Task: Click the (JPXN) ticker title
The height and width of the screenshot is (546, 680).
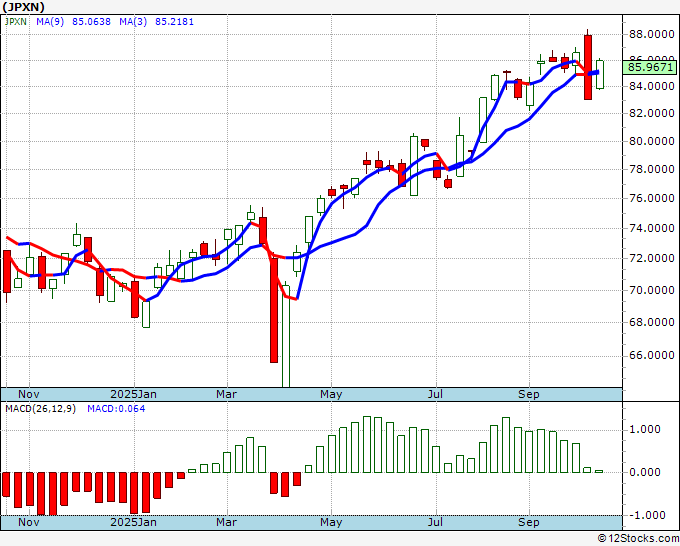Action: pyautogui.click(x=23, y=7)
